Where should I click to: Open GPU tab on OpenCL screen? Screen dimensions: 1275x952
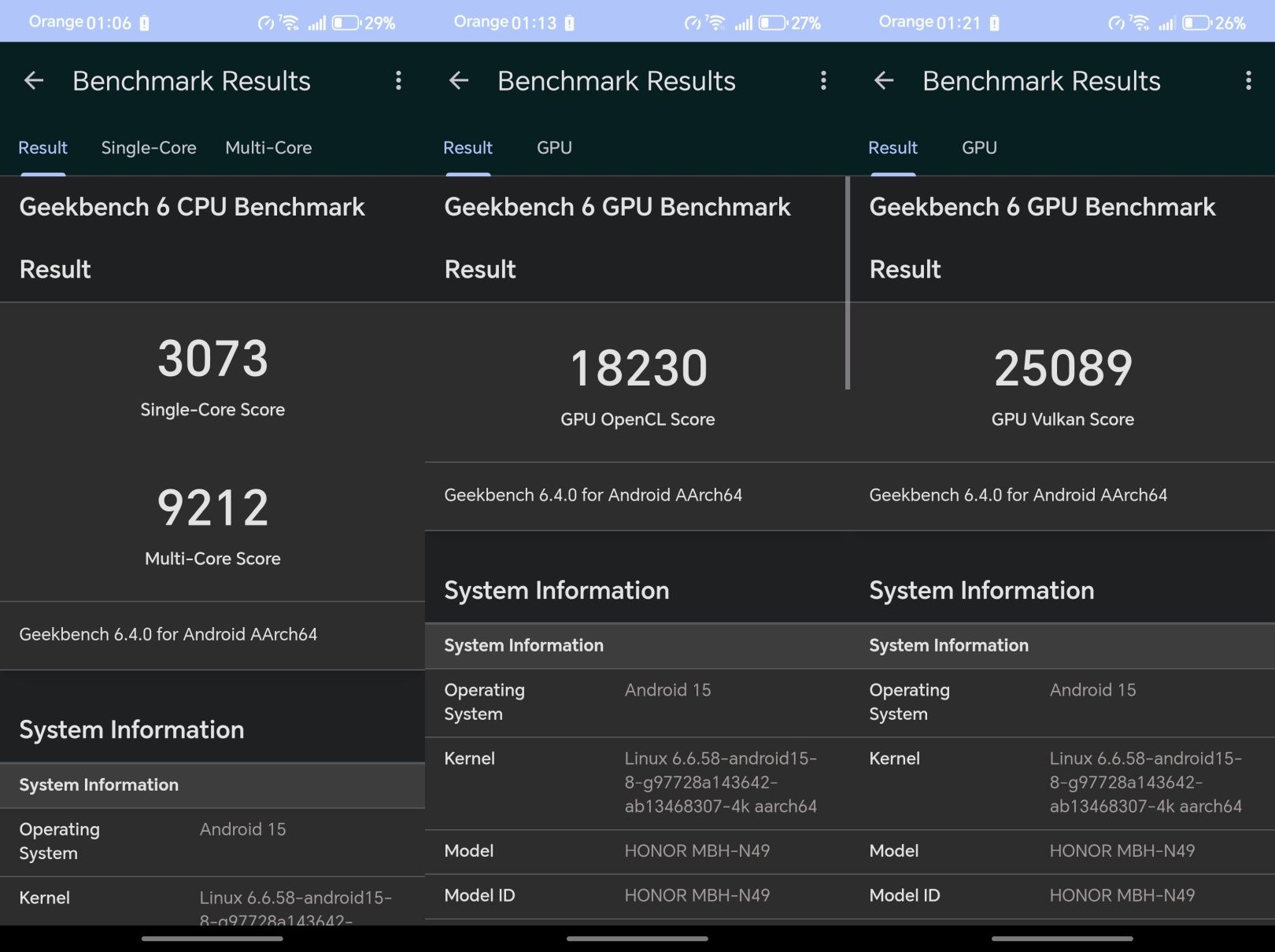pos(554,148)
